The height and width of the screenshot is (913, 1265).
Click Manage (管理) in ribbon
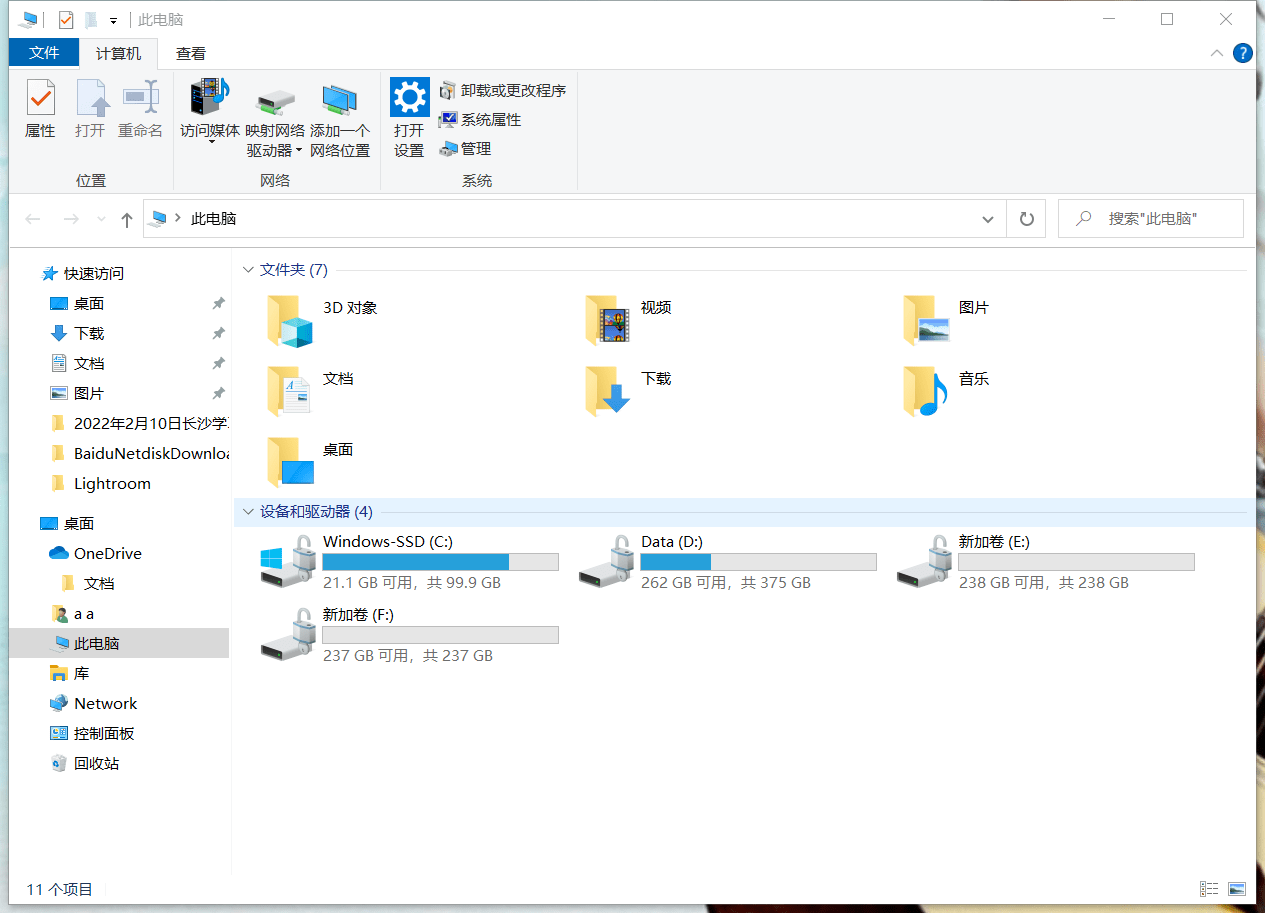465,148
